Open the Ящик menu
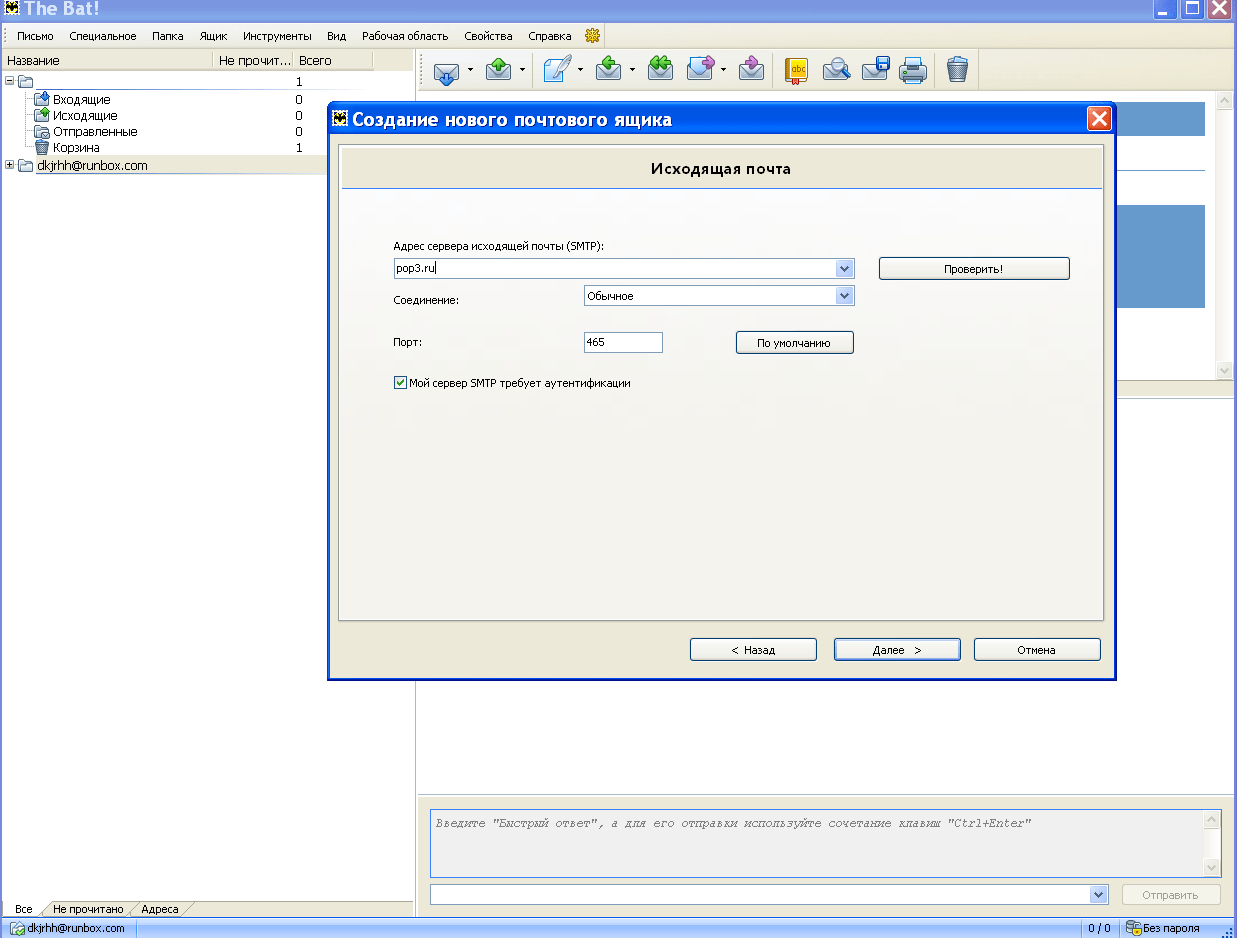Image resolution: width=1237 pixels, height=938 pixels. click(213, 36)
